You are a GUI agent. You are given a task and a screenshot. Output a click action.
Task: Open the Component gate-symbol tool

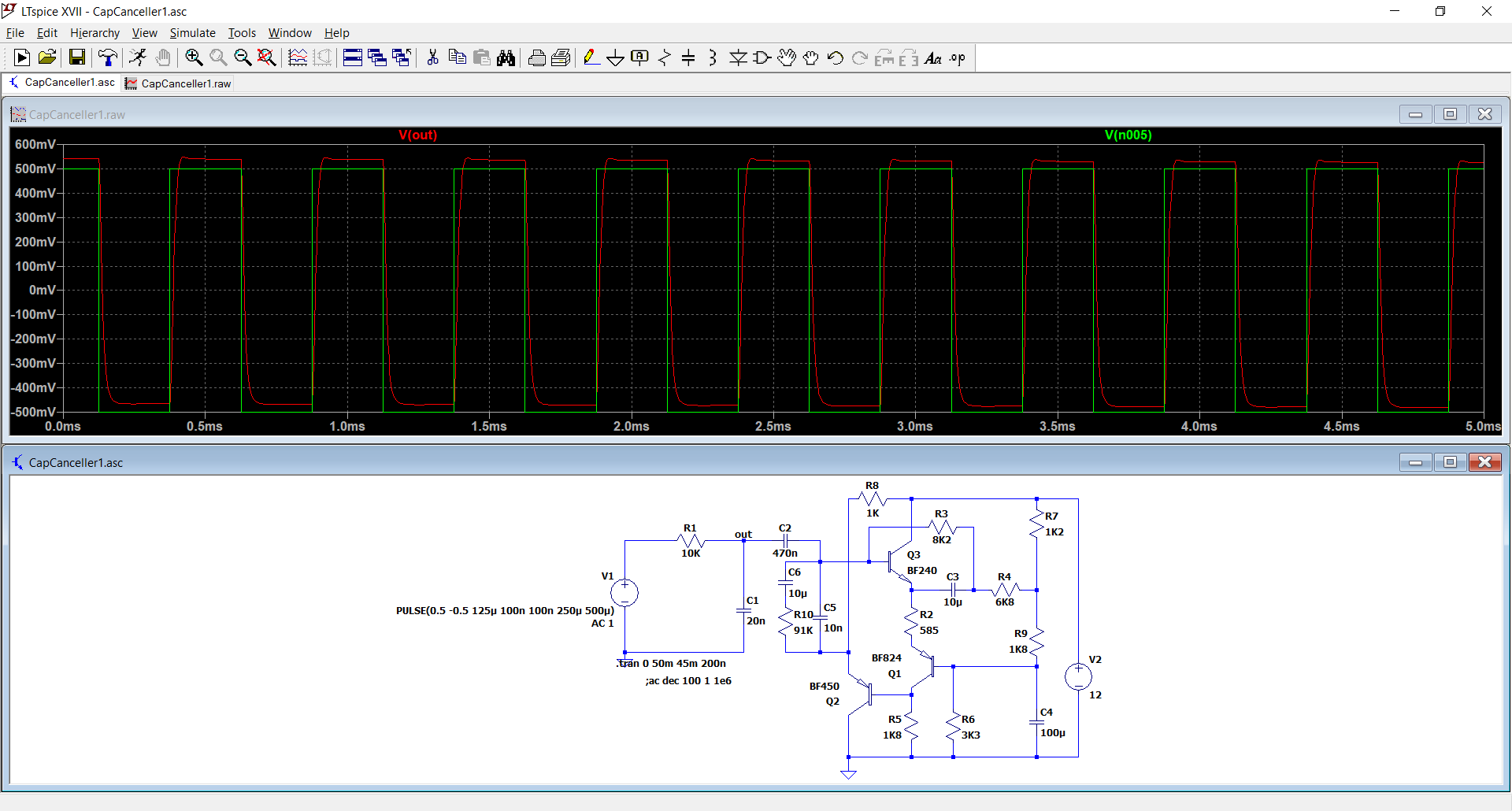pos(762,57)
